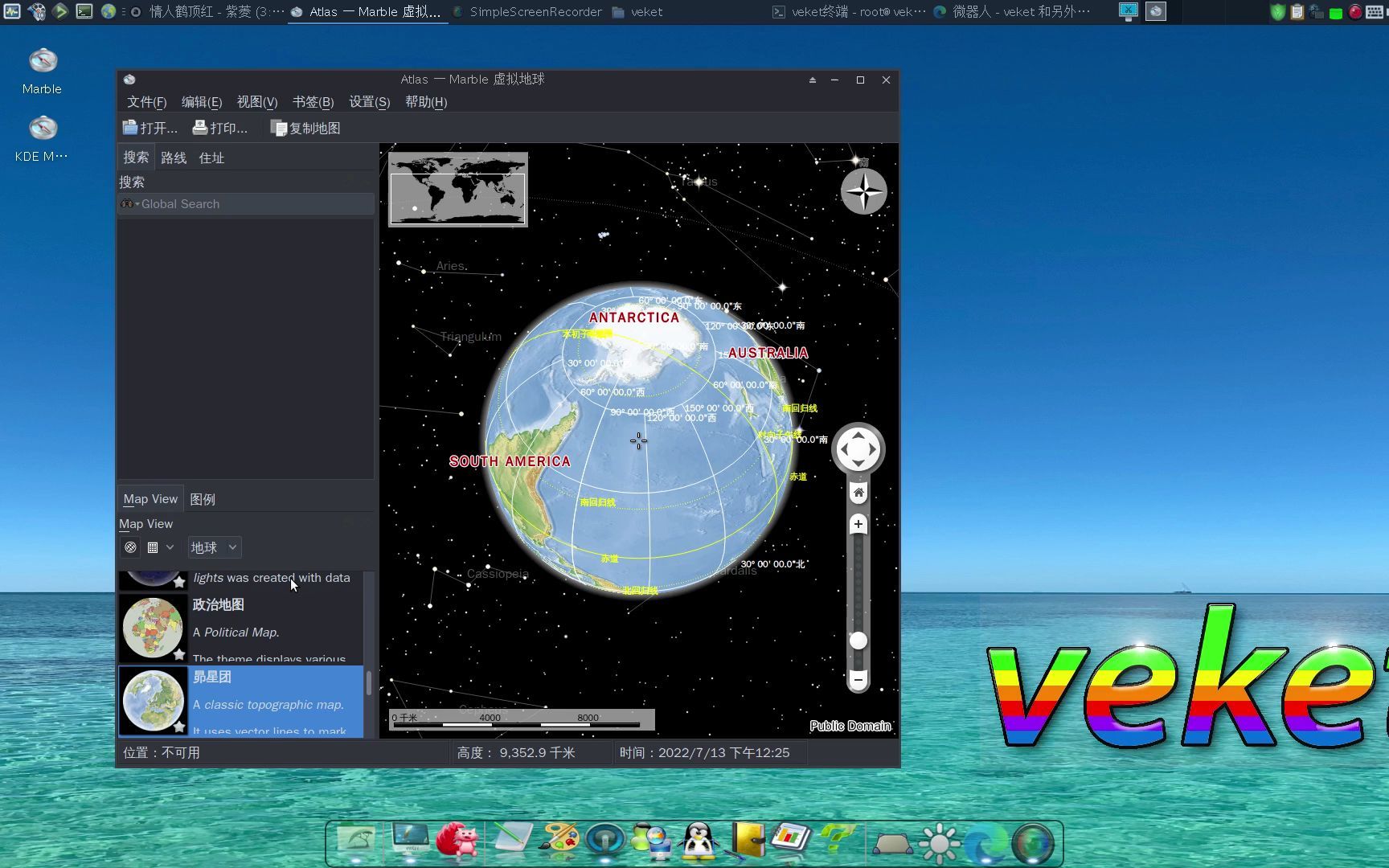The height and width of the screenshot is (868, 1389).
Task: Click the Public Domain license label
Action: 850,726
